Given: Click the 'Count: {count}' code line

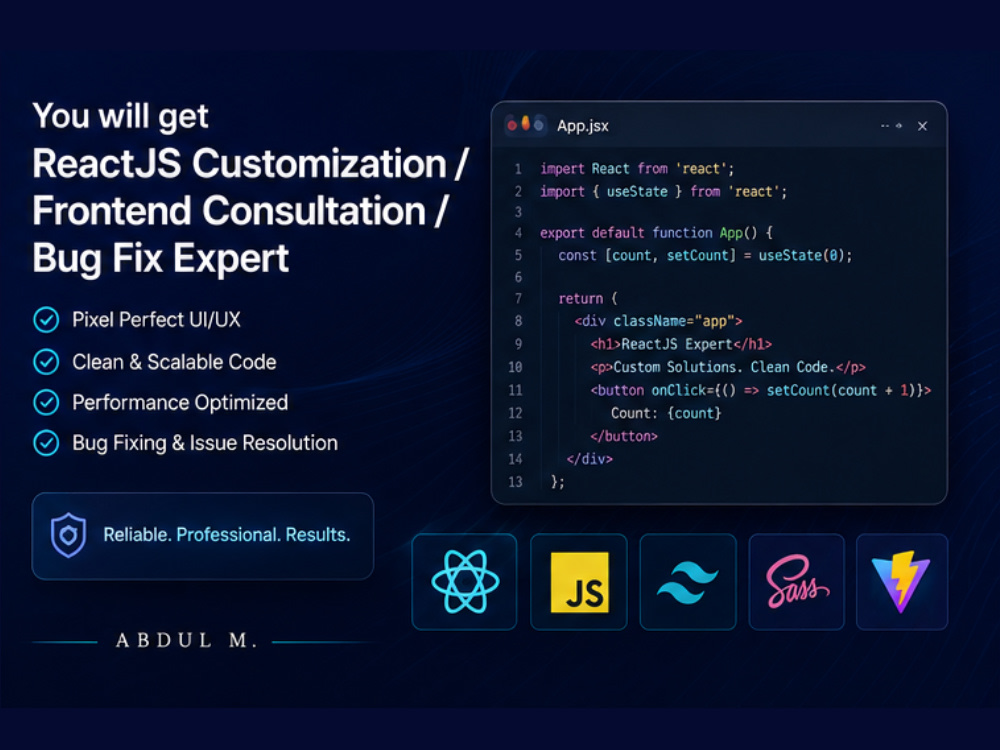Looking at the screenshot, I should [666, 413].
